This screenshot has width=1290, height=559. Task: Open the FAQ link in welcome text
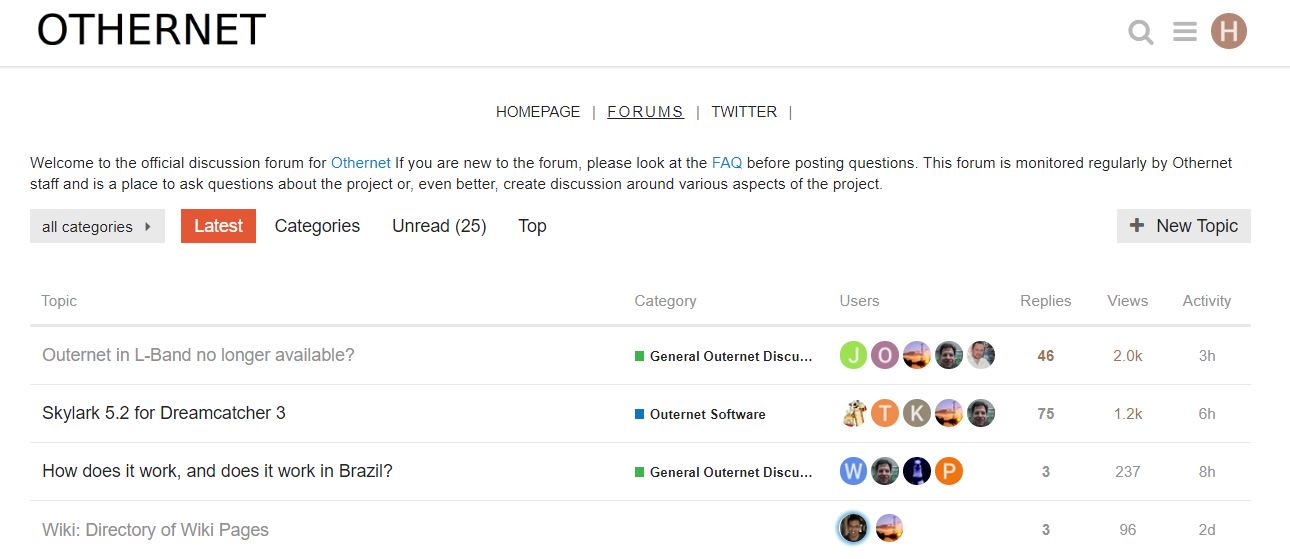(727, 163)
